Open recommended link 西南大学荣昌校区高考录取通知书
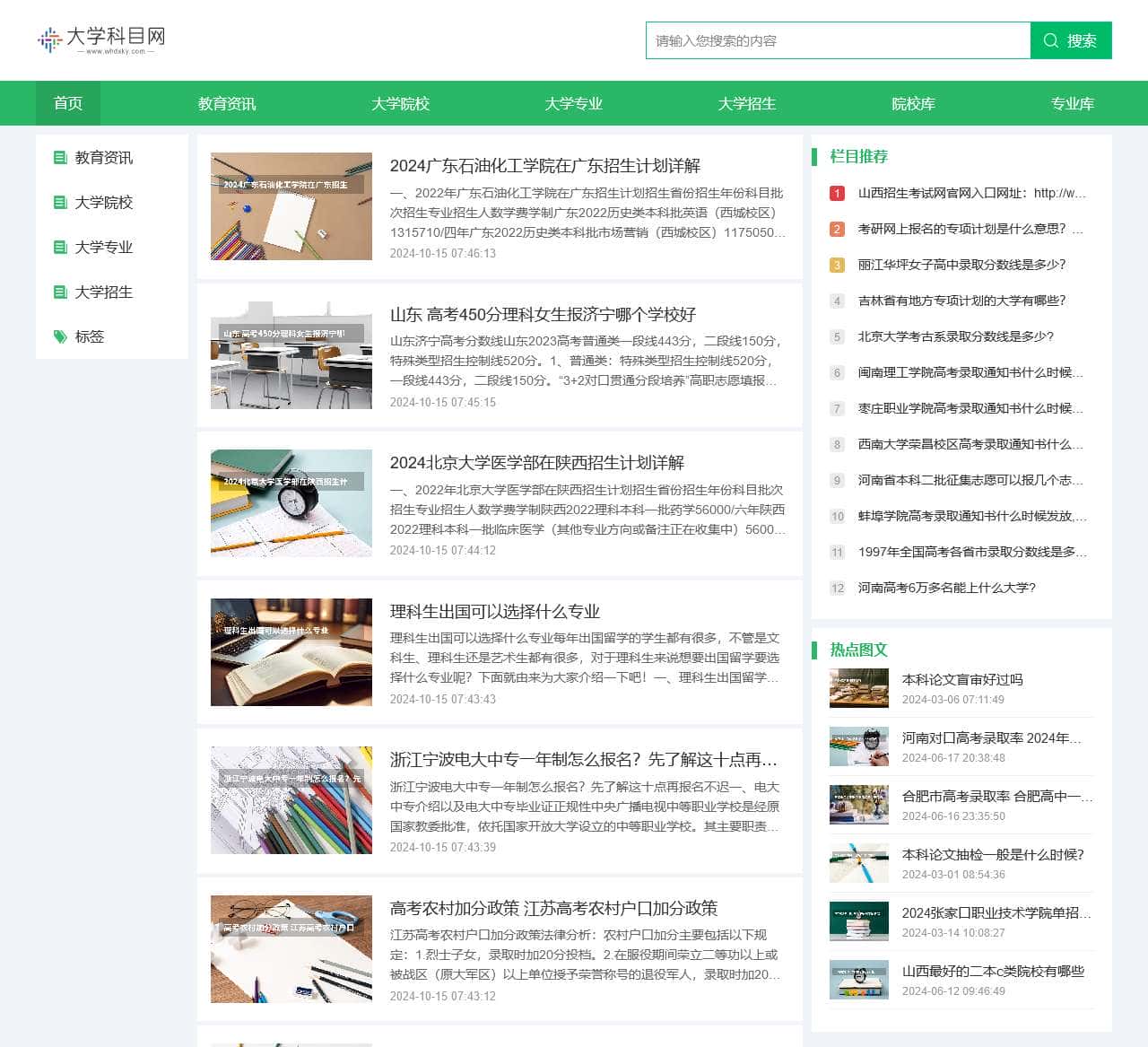1148x1047 pixels. [x=972, y=444]
